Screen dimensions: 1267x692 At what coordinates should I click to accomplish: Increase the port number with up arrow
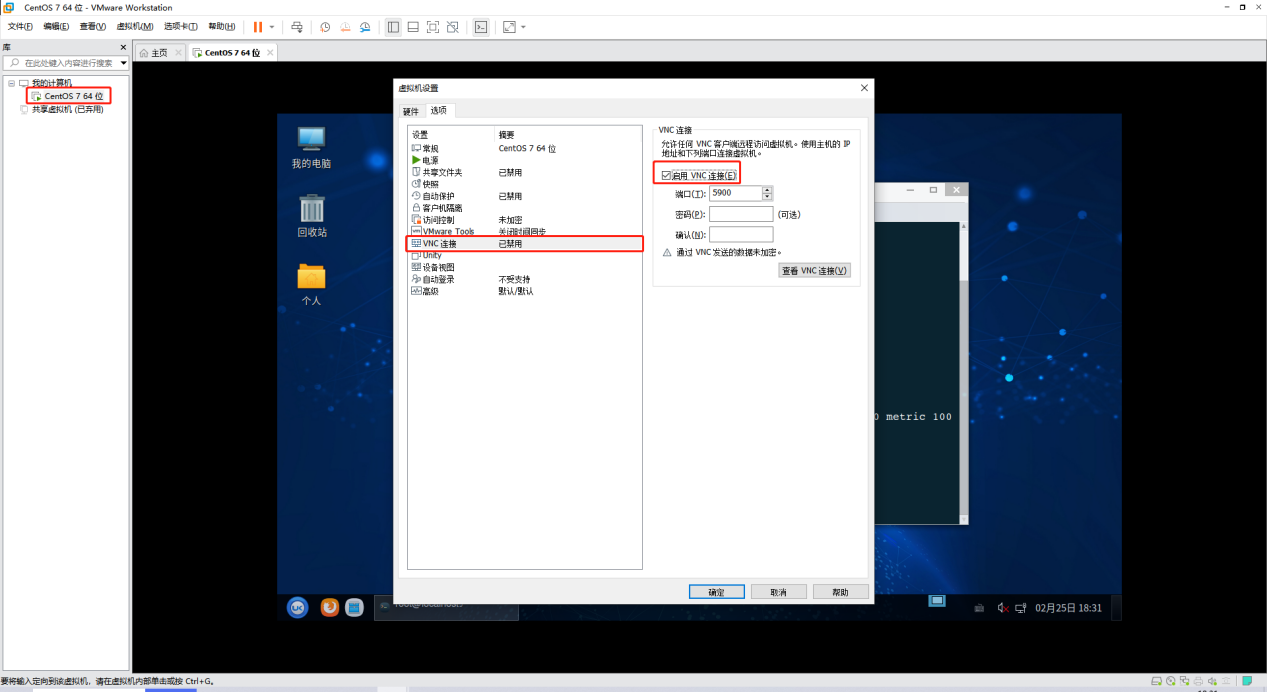tap(768, 189)
